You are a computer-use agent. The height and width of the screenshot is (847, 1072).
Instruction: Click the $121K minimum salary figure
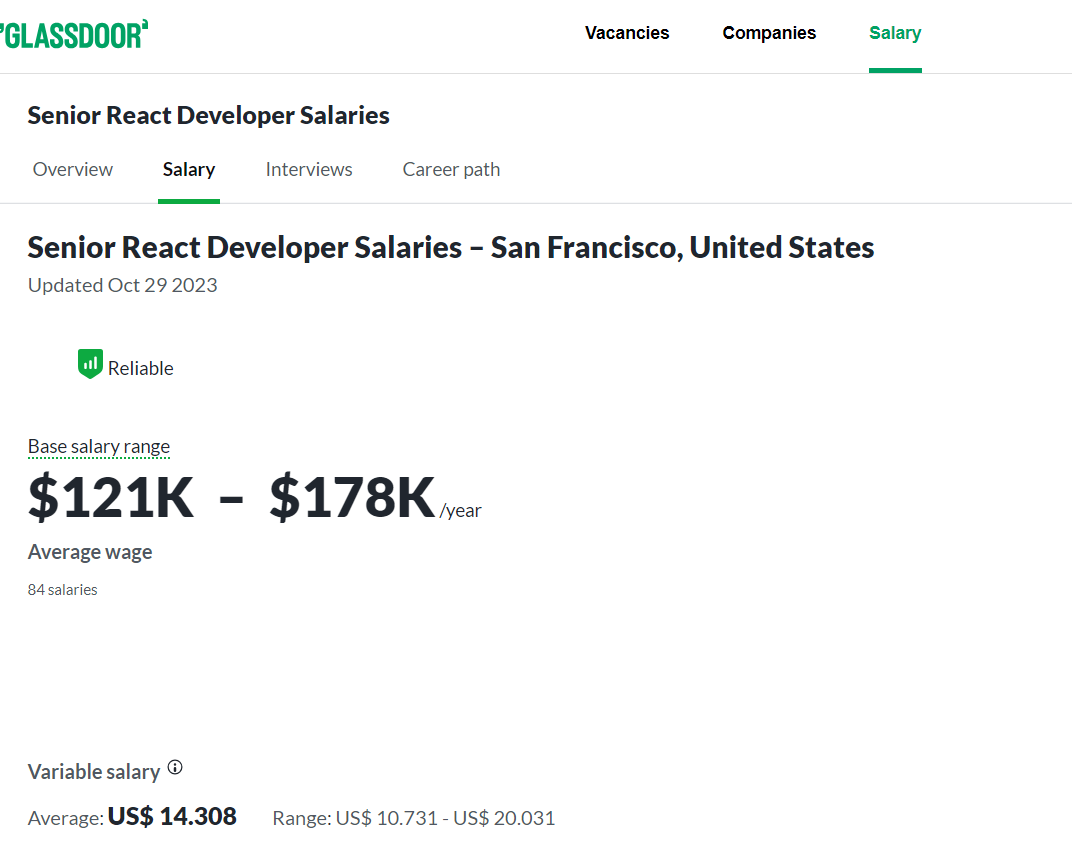(x=111, y=497)
